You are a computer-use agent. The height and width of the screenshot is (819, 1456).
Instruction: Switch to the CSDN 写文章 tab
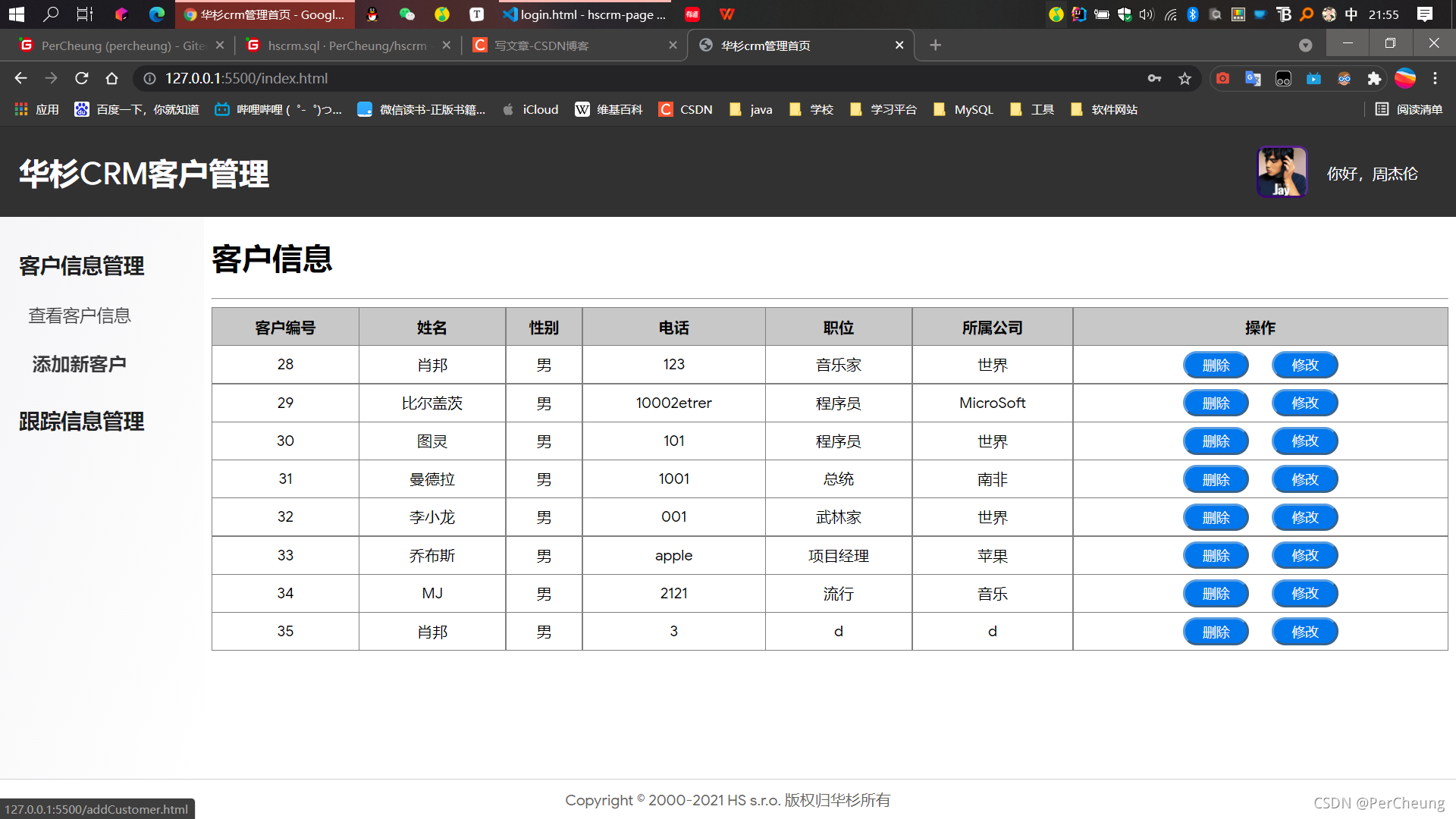tap(541, 45)
